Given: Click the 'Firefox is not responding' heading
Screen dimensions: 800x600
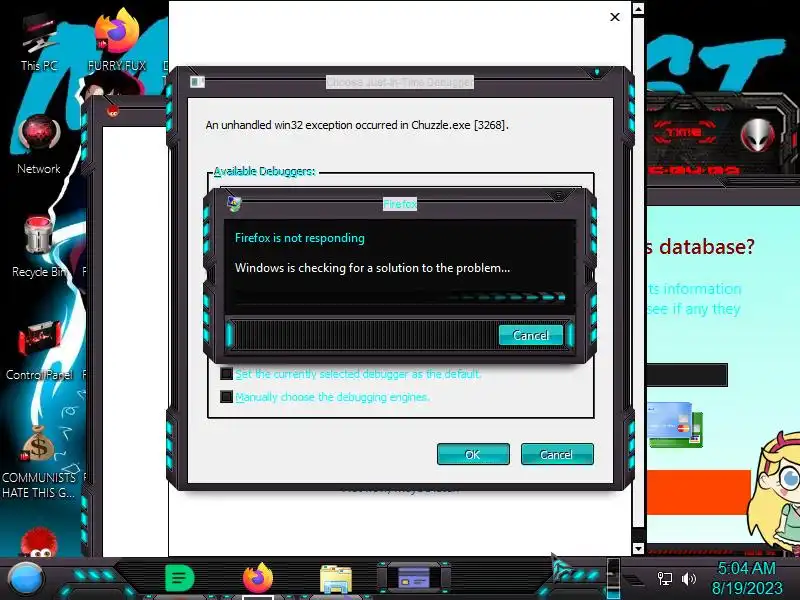Looking at the screenshot, I should point(300,238).
